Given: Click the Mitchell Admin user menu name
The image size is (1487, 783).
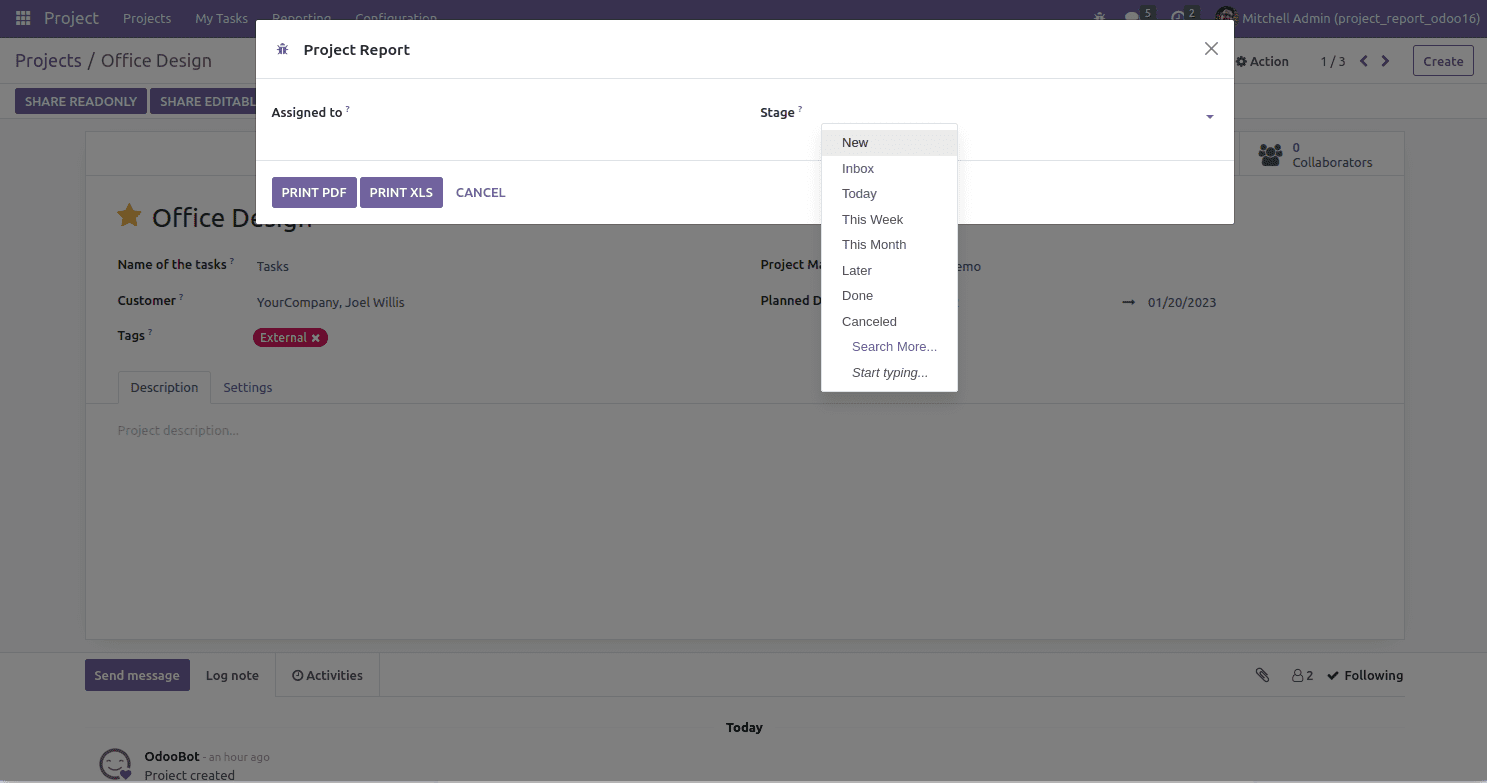Looking at the screenshot, I should pos(1361,18).
